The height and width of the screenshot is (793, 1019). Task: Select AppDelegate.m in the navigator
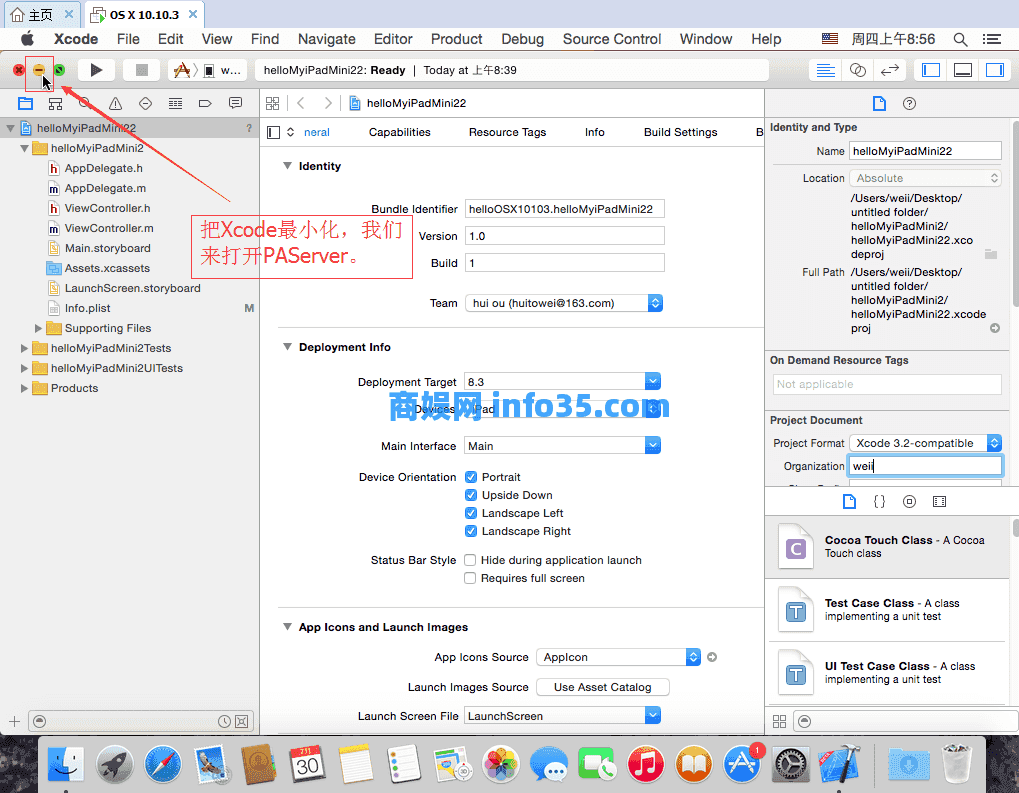tap(105, 188)
